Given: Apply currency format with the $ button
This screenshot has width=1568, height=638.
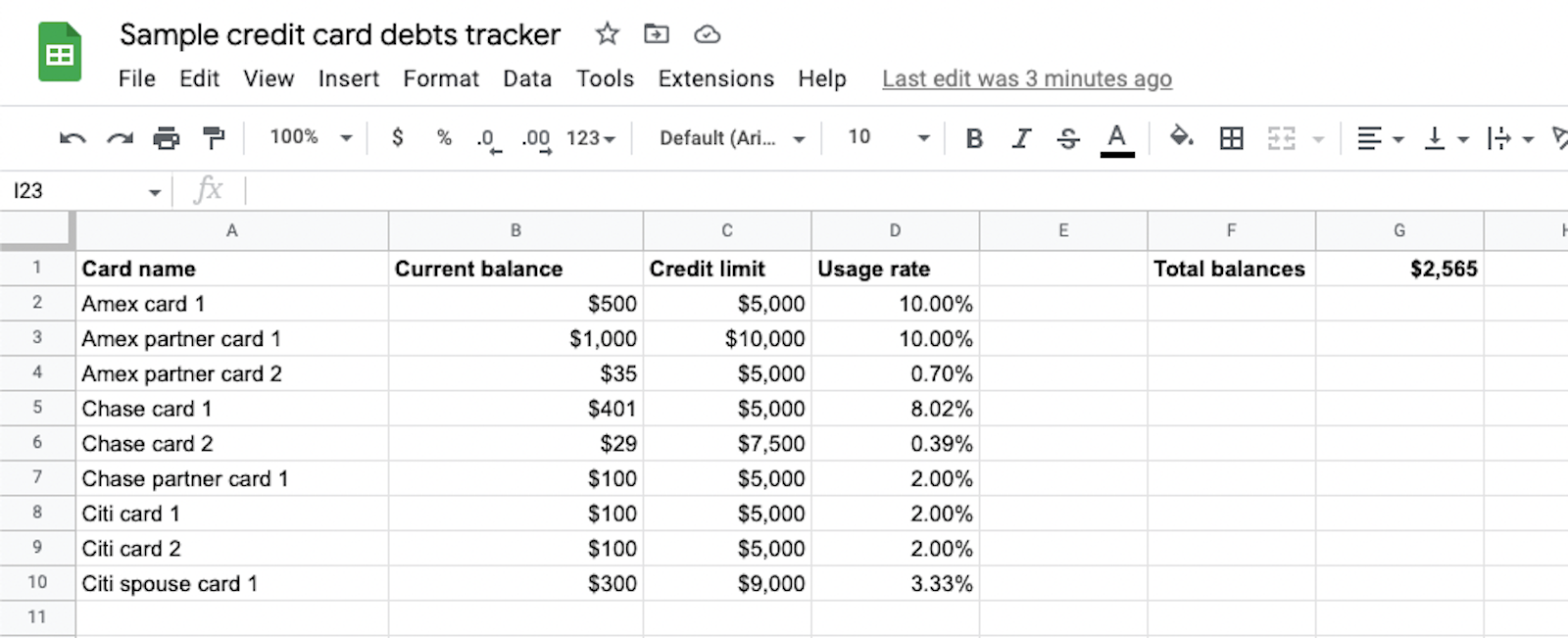Looking at the screenshot, I should click(397, 137).
